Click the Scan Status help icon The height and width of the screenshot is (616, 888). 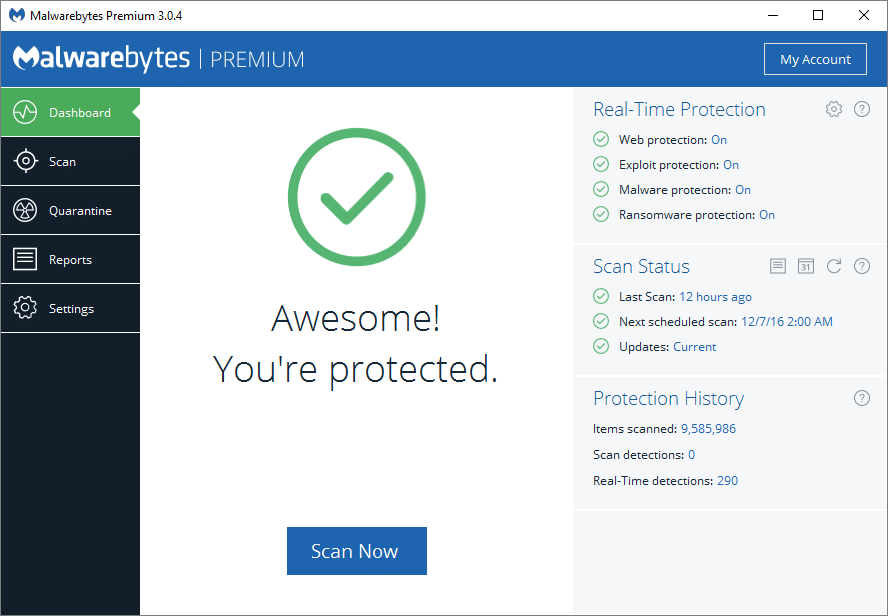point(862,266)
